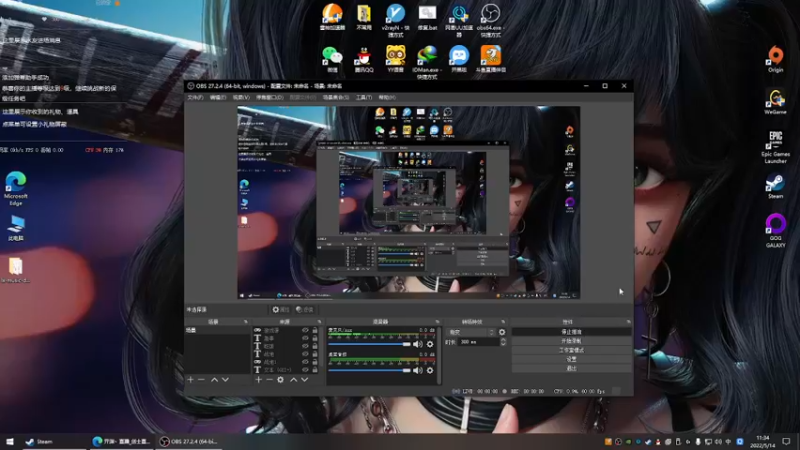Open the 视图(V) menu
The height and width of the screenshot is (450, 800).
[241, 97]
